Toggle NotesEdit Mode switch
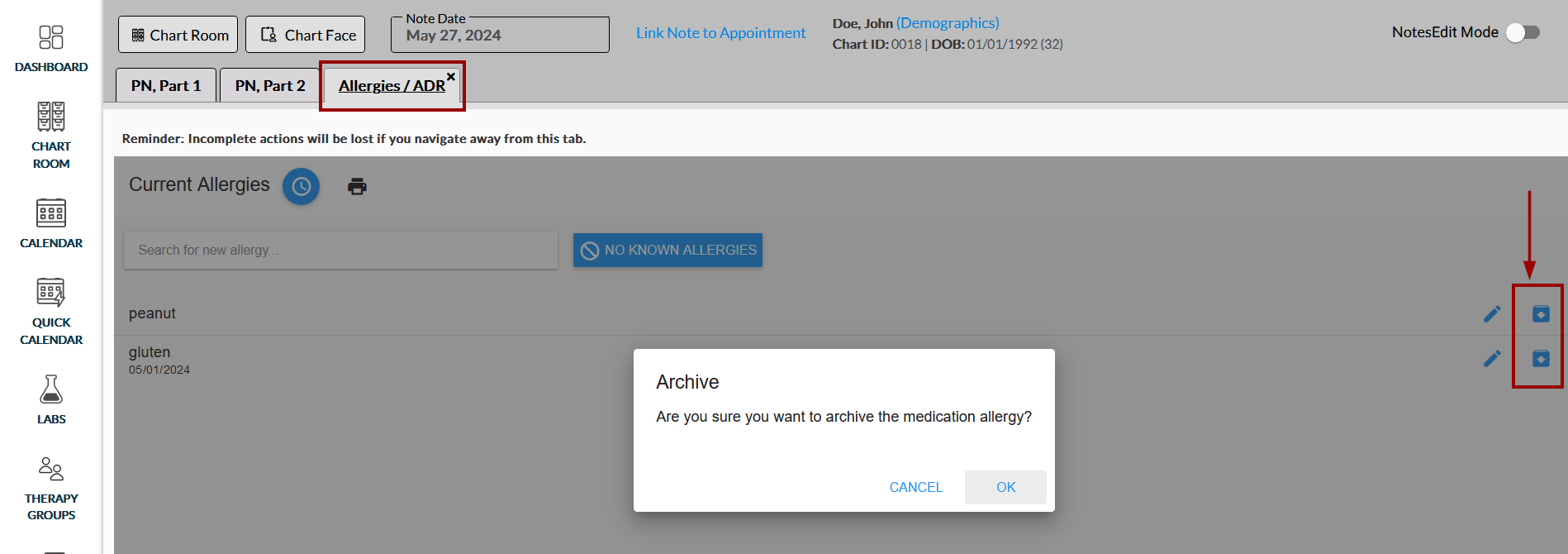Image resolution: width=1568 pixels, height=554 pixels. 1523,32
